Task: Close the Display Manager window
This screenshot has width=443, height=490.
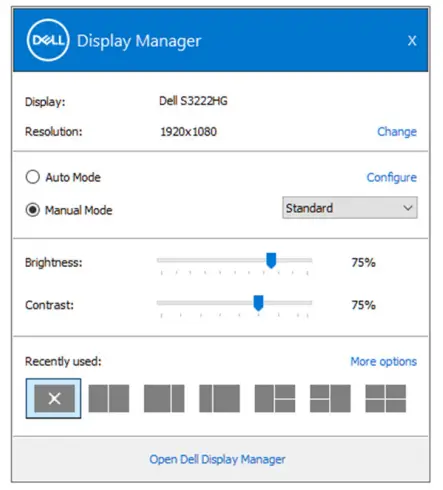Action: point(412,41)
